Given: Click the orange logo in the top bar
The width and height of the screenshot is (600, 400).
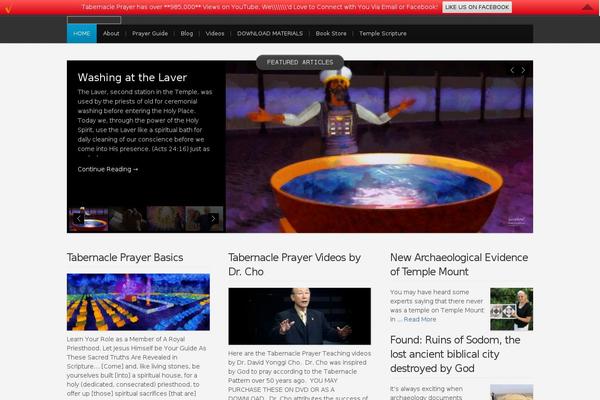Looking at the screenshot, I should 8,10.
